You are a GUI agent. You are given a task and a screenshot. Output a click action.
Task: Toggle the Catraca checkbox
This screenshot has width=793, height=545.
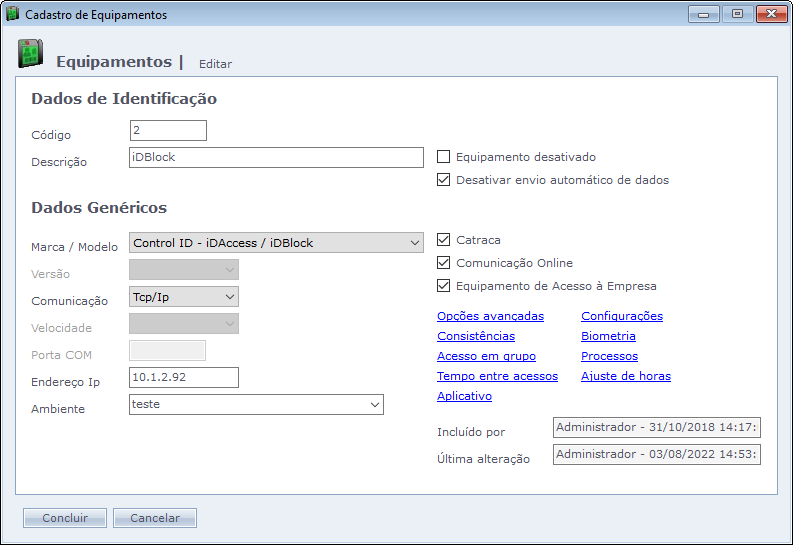pyautogui.click(x=444, y=240)
